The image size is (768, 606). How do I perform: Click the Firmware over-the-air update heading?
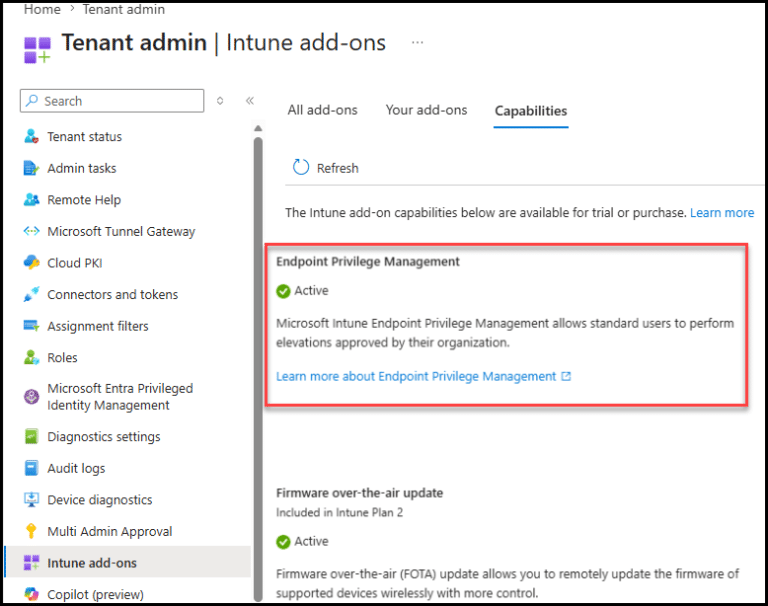pos(360,493)
